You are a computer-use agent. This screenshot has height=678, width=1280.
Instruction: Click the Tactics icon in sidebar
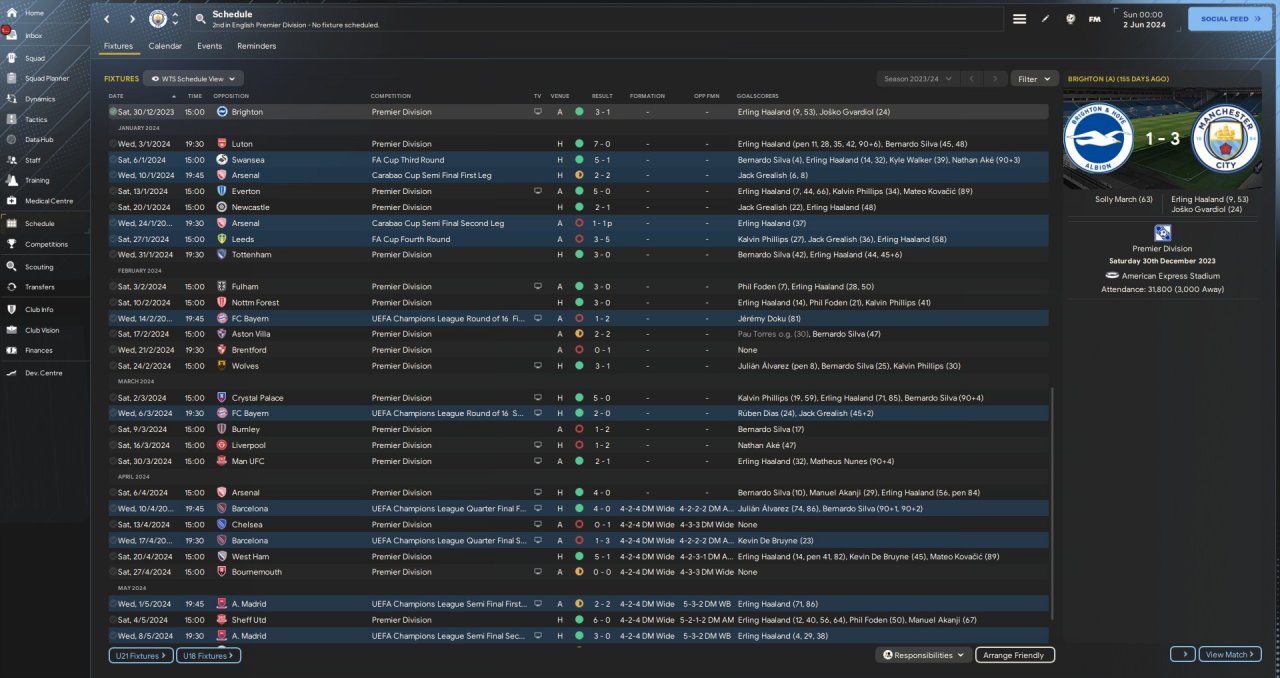(13, 119)
